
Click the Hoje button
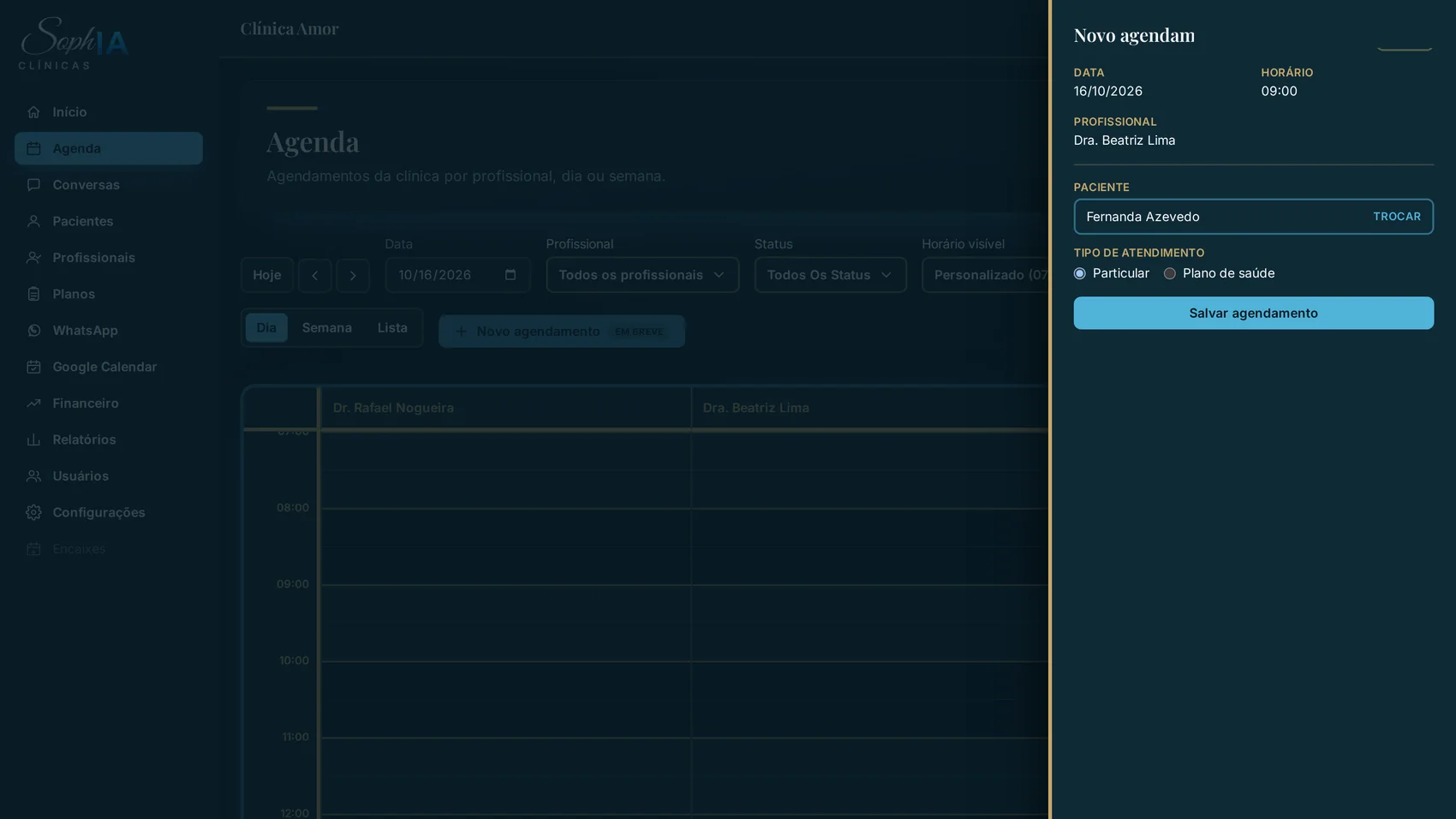click(x=267, y=275)
